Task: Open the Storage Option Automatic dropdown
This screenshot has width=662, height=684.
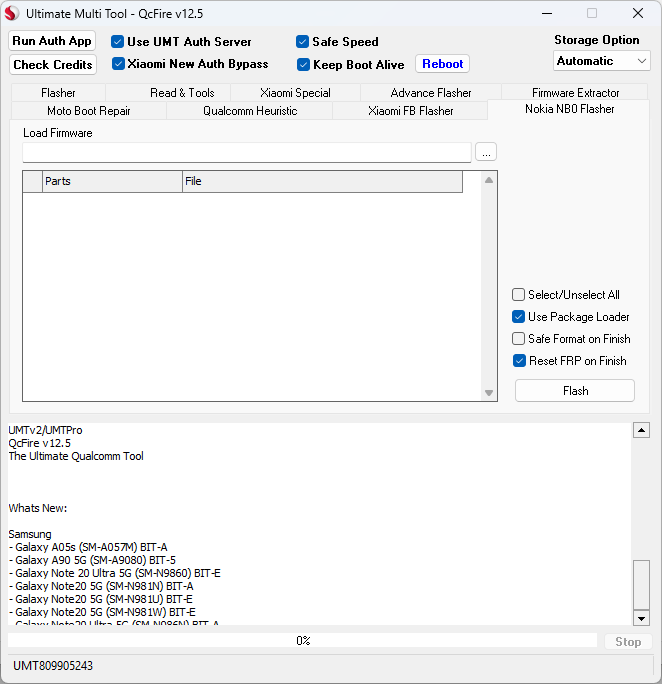Action: click(601, 61)
